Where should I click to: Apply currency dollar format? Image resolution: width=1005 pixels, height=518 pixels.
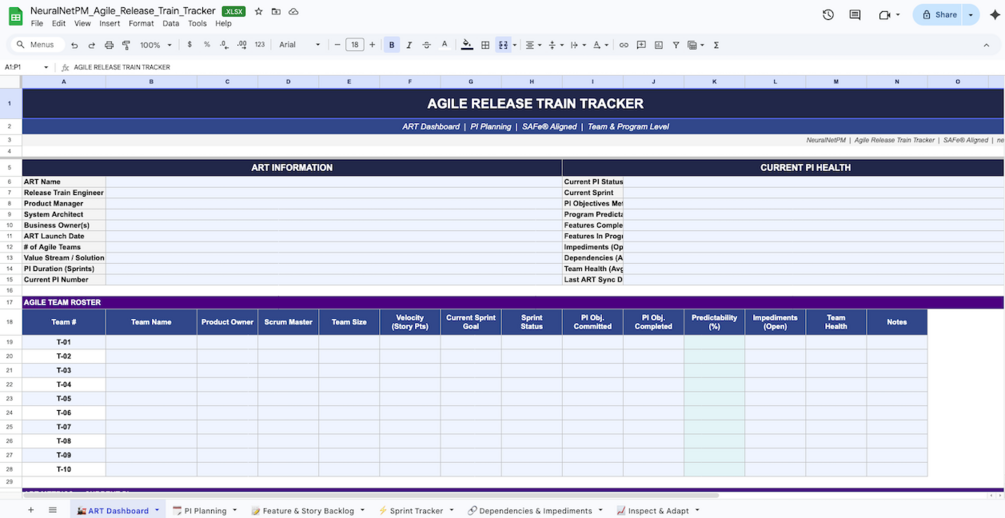coord(189,45)
